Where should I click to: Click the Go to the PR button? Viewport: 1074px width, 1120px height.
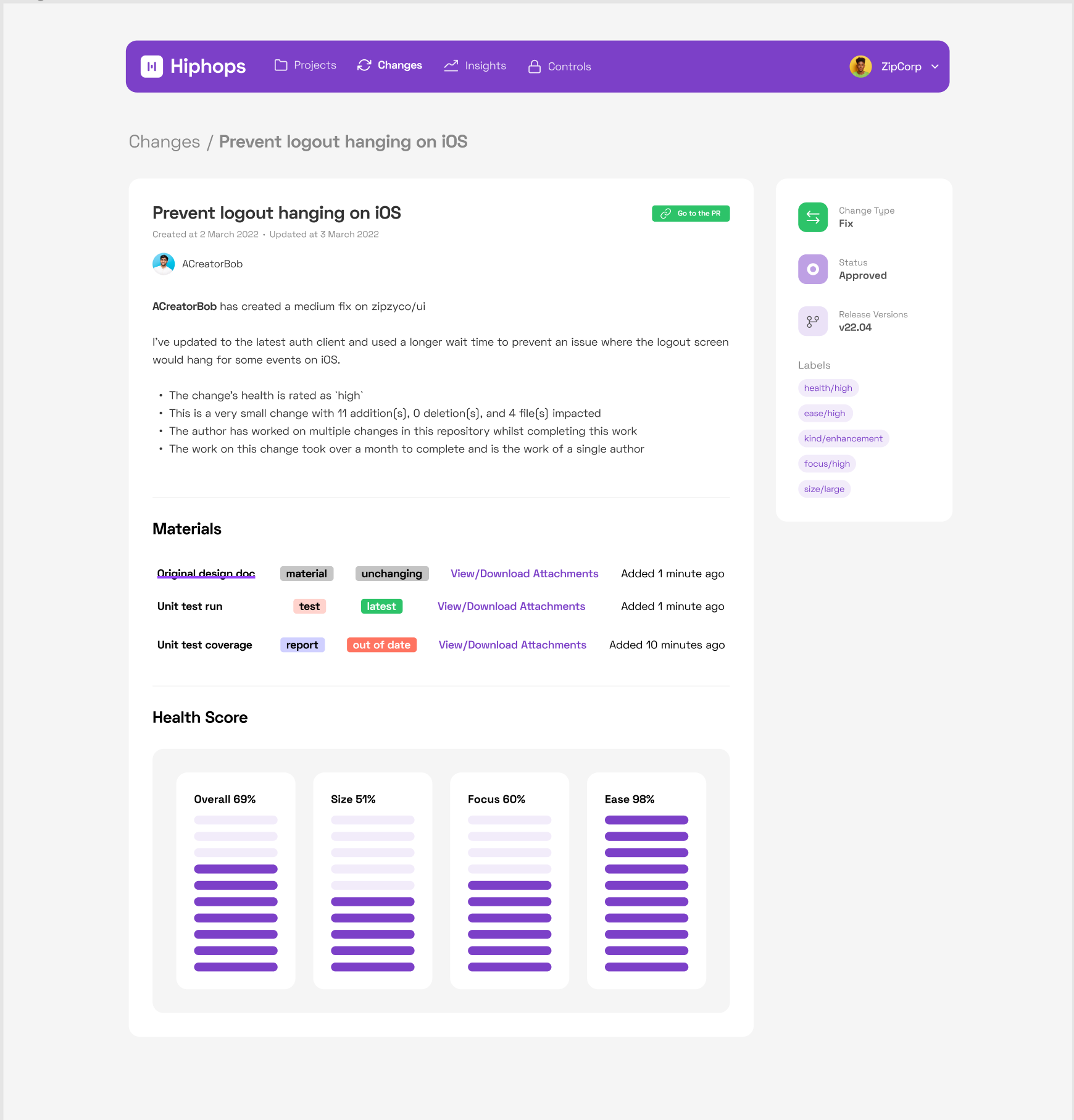691,214
